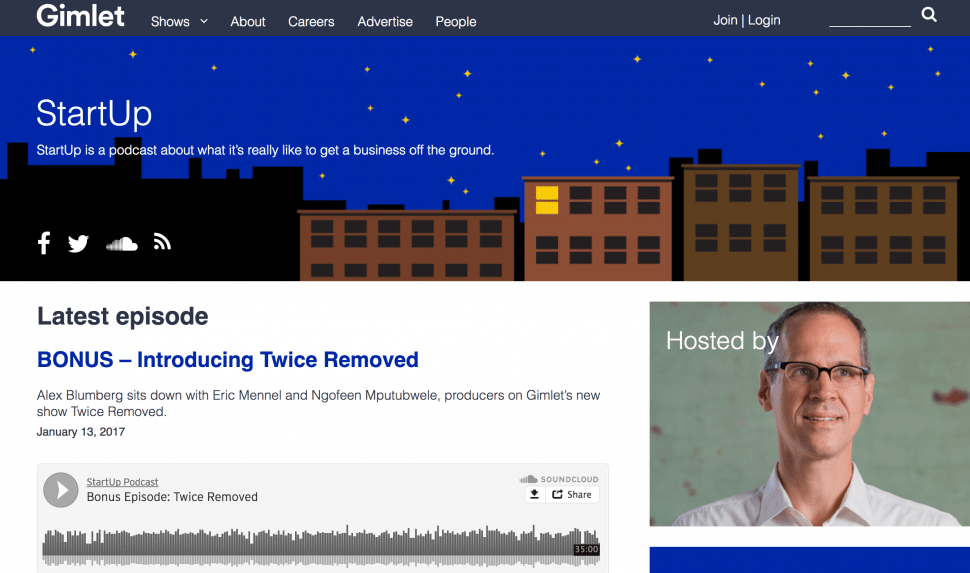The width and height of the screenshot is (970, 573).
Task: Open StartUp's SoundCloud icon
Action: (x=122, y=244)
